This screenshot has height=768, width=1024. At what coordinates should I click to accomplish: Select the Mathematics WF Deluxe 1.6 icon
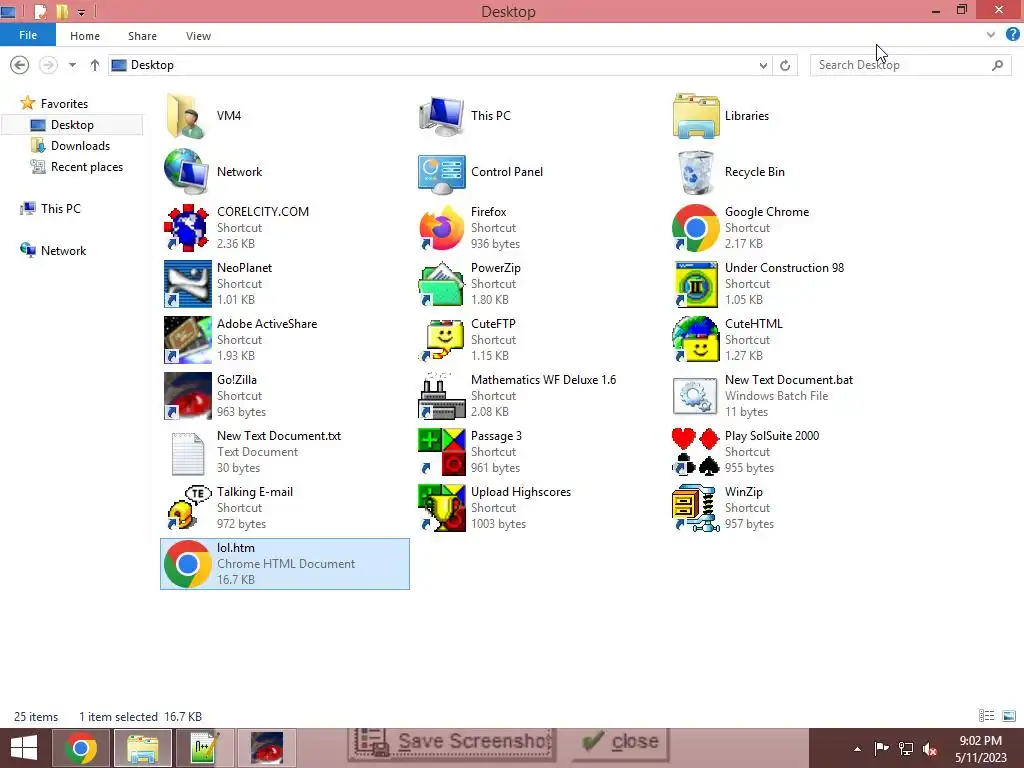click(441, 396)
